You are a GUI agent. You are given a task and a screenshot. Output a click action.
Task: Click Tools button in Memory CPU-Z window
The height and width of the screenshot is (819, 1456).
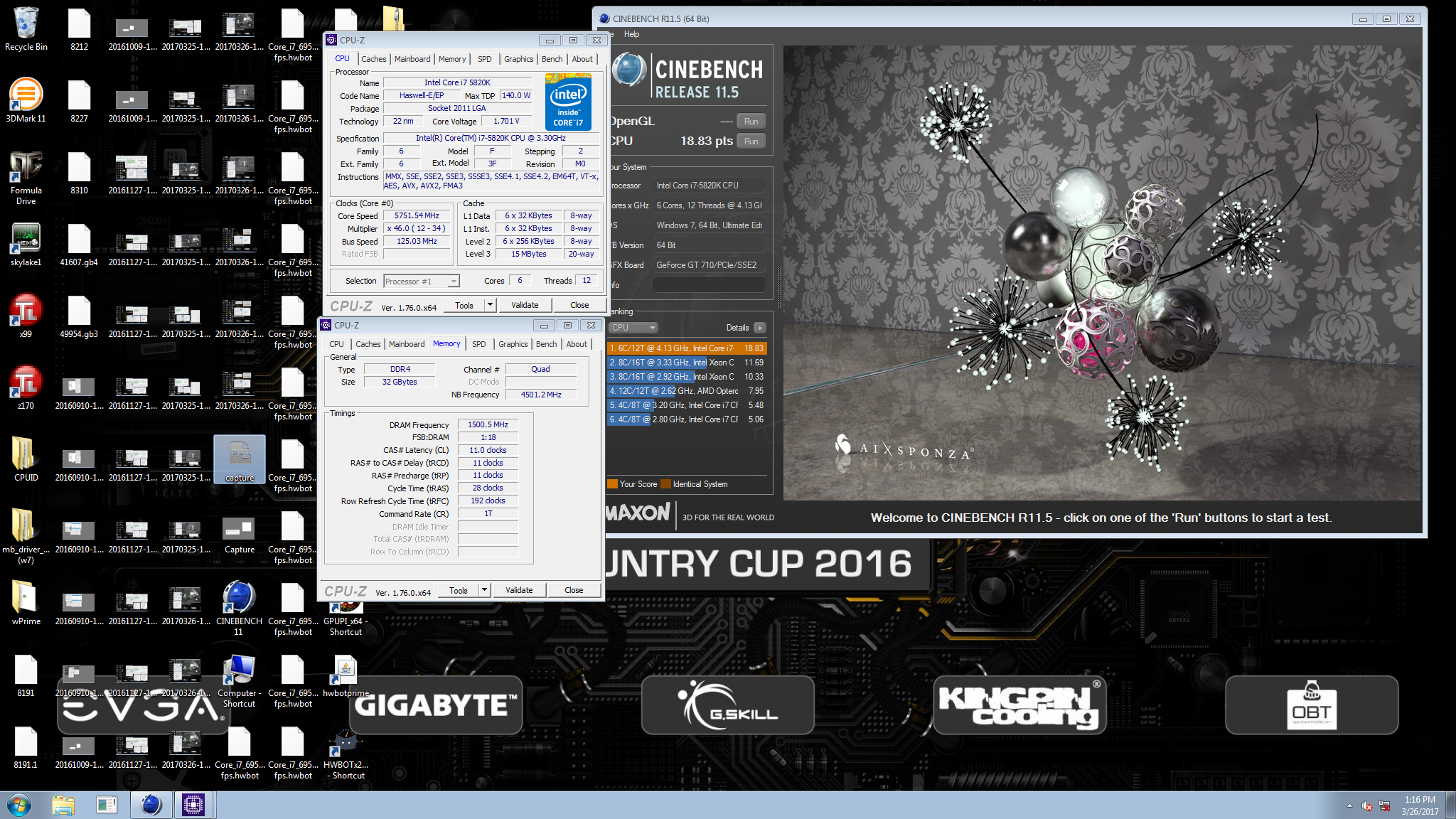pos(459,590)
